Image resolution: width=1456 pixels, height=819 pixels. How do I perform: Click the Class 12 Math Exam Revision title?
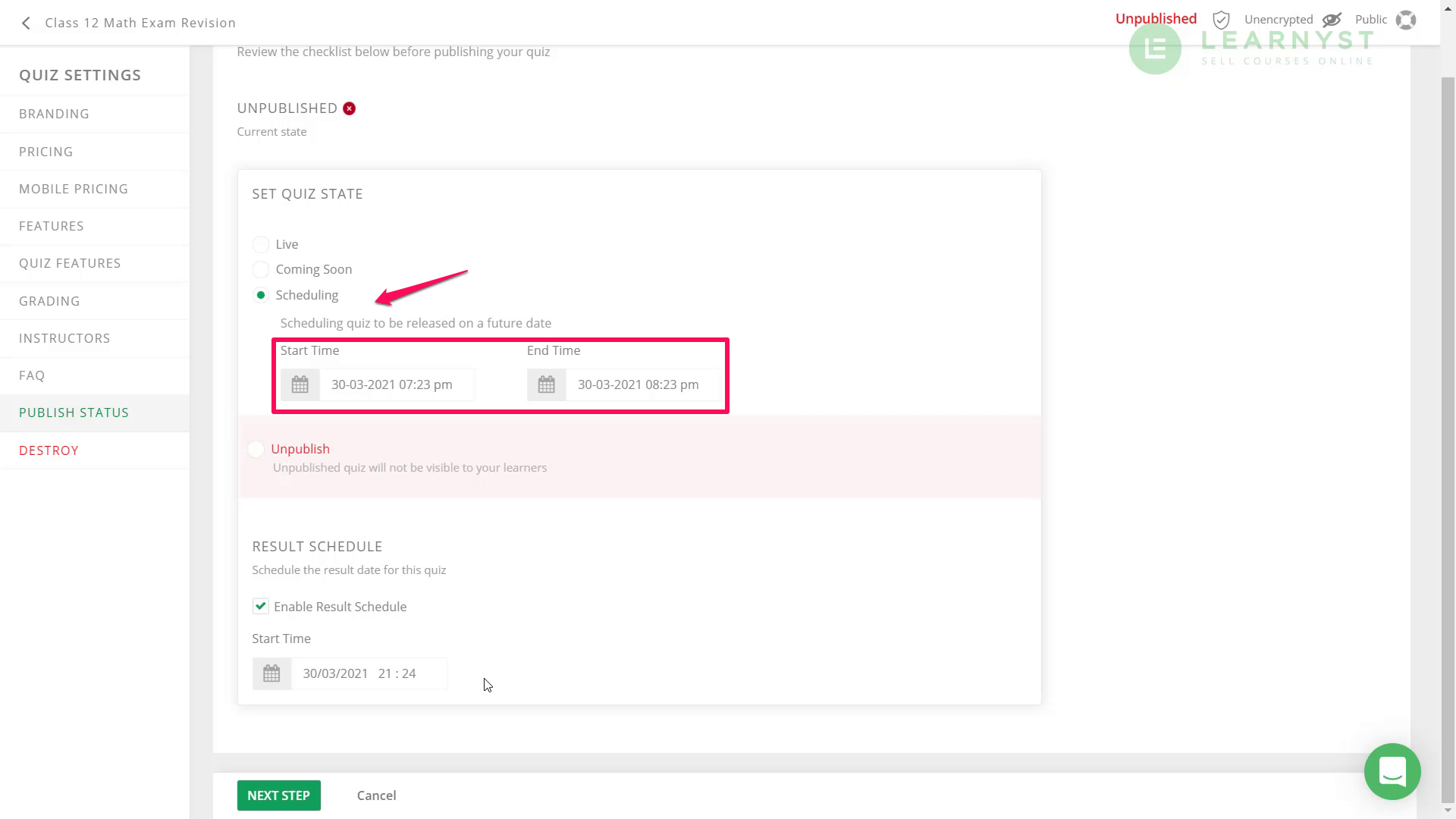click(x=140, y=23)
